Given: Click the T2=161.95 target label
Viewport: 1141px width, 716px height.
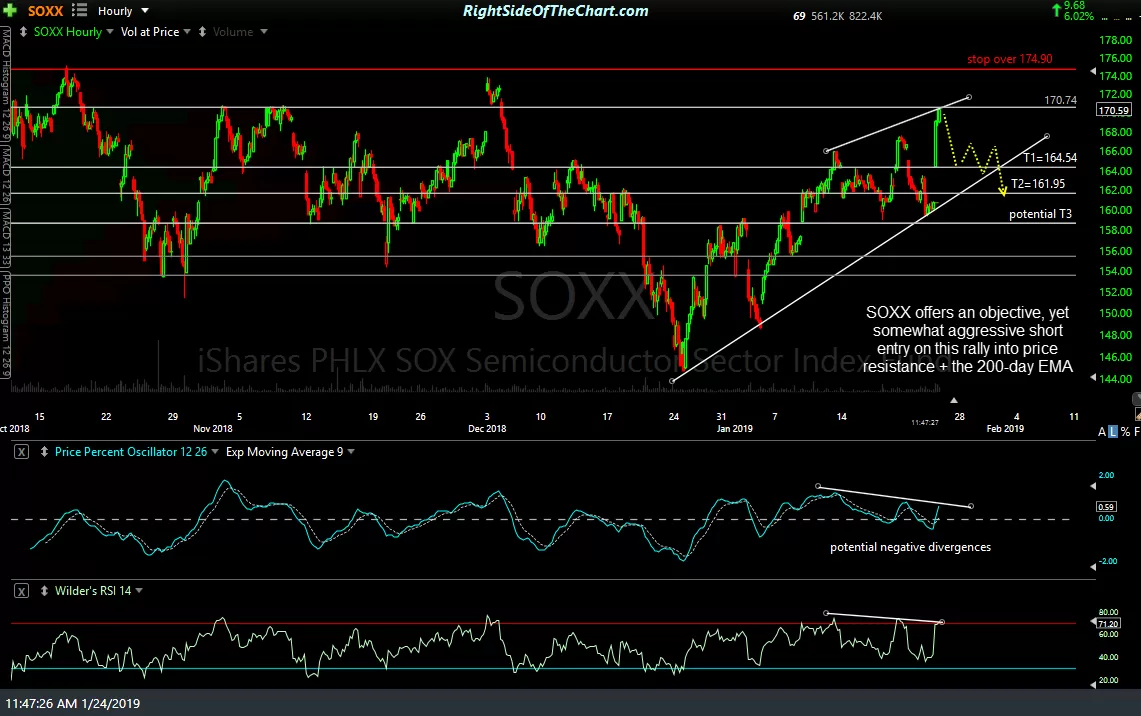Looking at the screenshot, I should coord(1038,184).
